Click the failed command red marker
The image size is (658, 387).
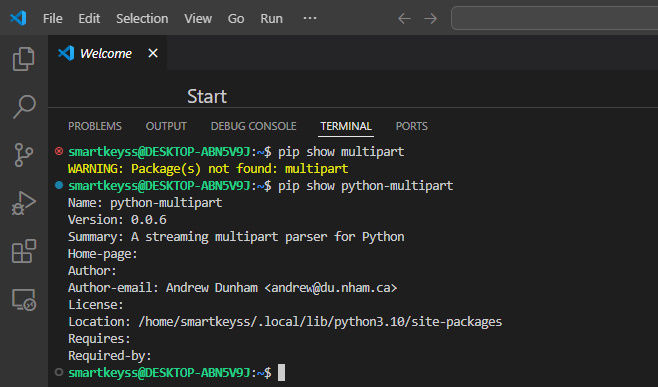[59, 151]
